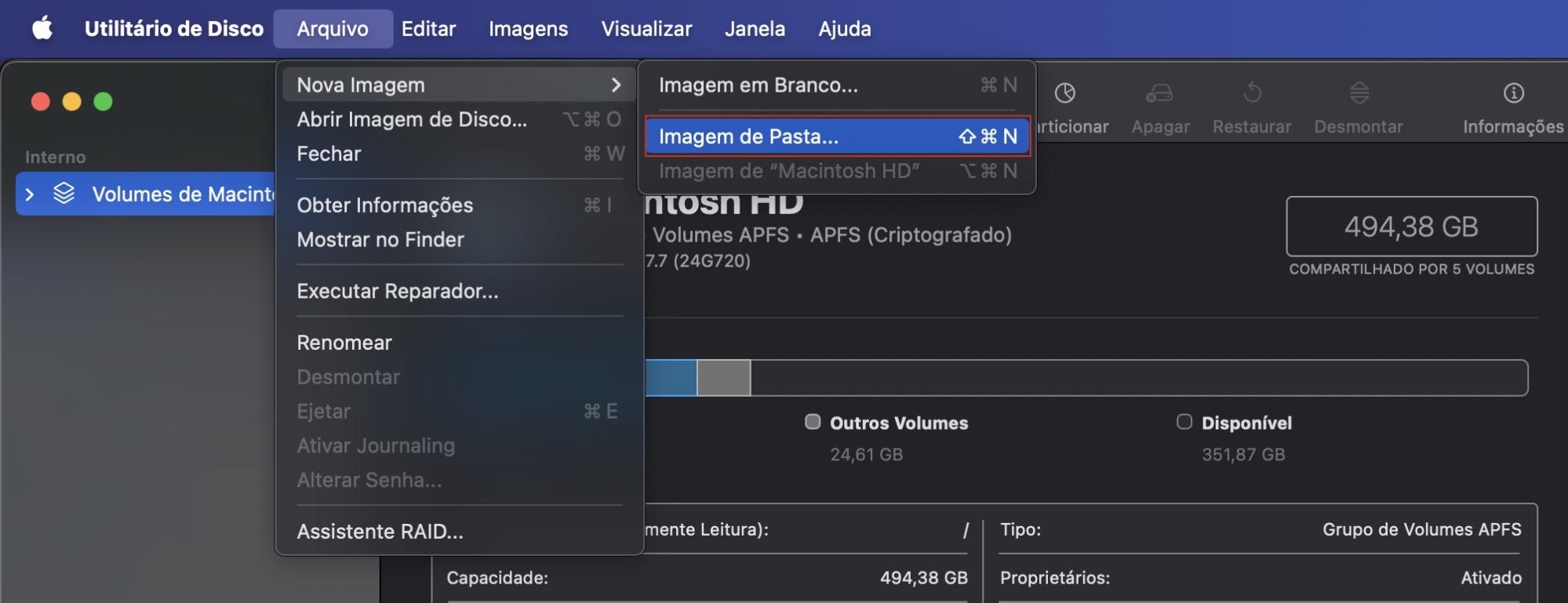Click the Interno sidebar section header
Screen dimensions: 1568x603
[x=55, y=157]
